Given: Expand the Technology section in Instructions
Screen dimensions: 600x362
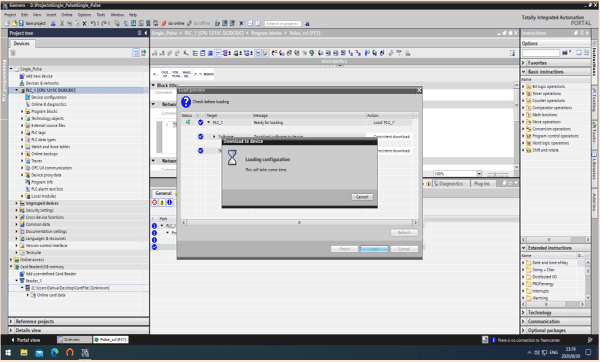Looking at the screenshot, I should tap(523, 312).
